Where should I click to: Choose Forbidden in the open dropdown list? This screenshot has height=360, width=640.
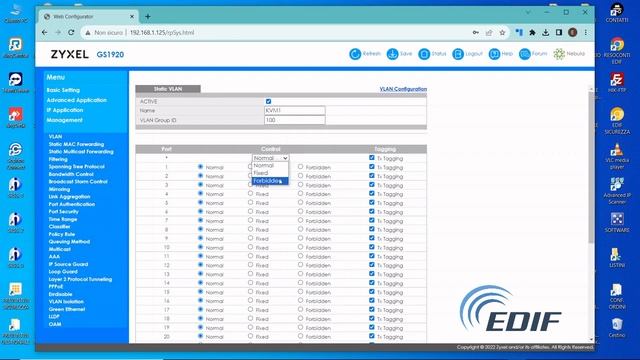[x=270, y=181]
